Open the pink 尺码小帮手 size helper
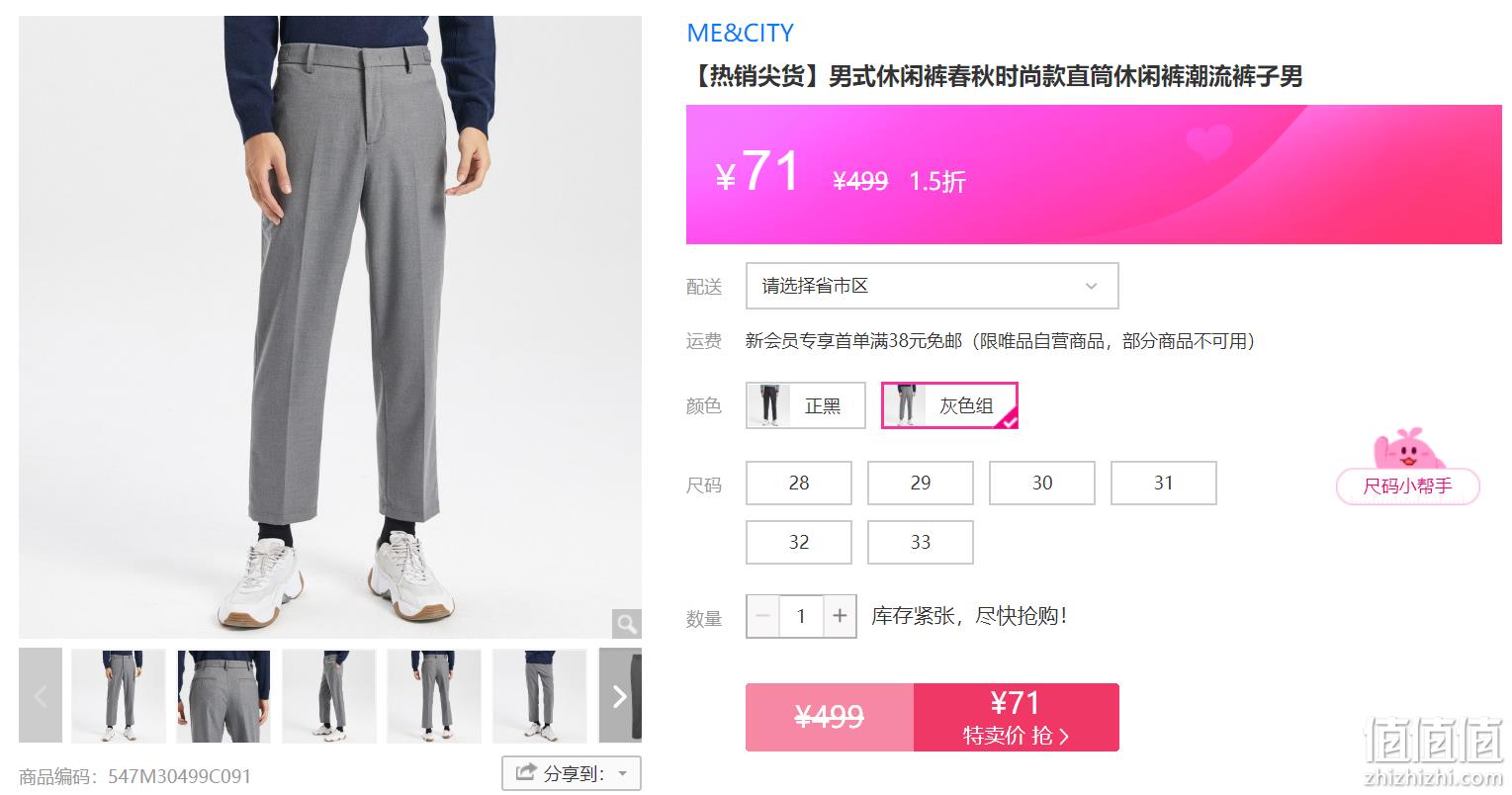The image size is (1512, 795). tap(1407, 486)
